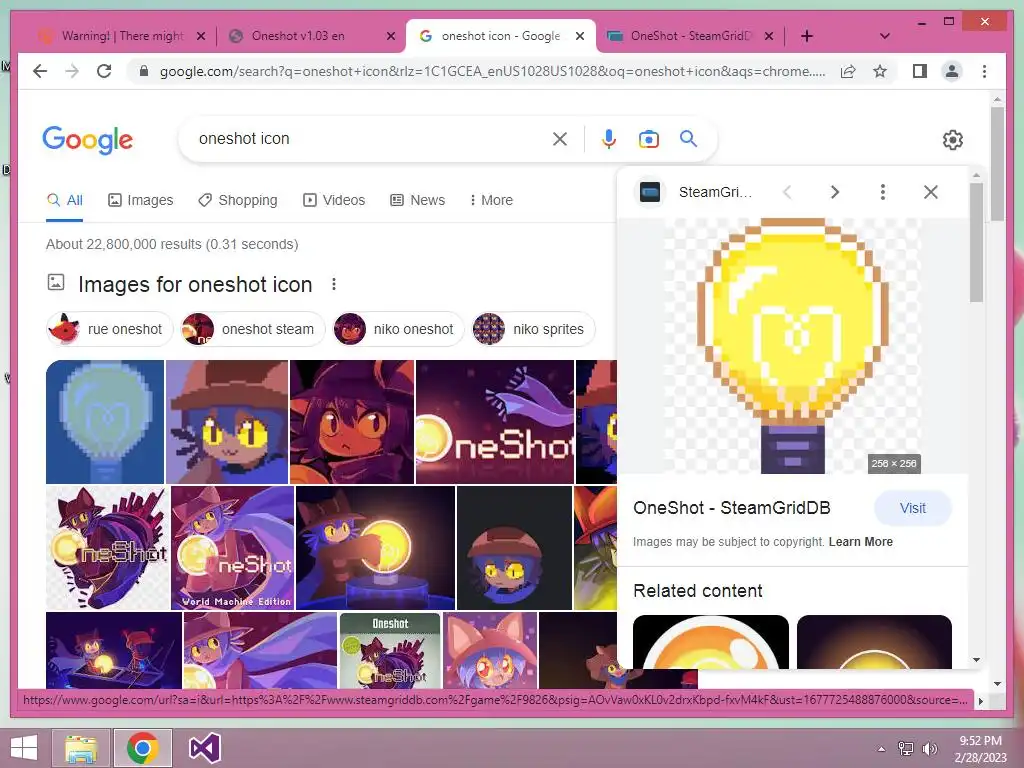The image size is (1024, 768).
Task: Select the 'niko oneshot' suggestion chip
Action: [x=398, y=329]
